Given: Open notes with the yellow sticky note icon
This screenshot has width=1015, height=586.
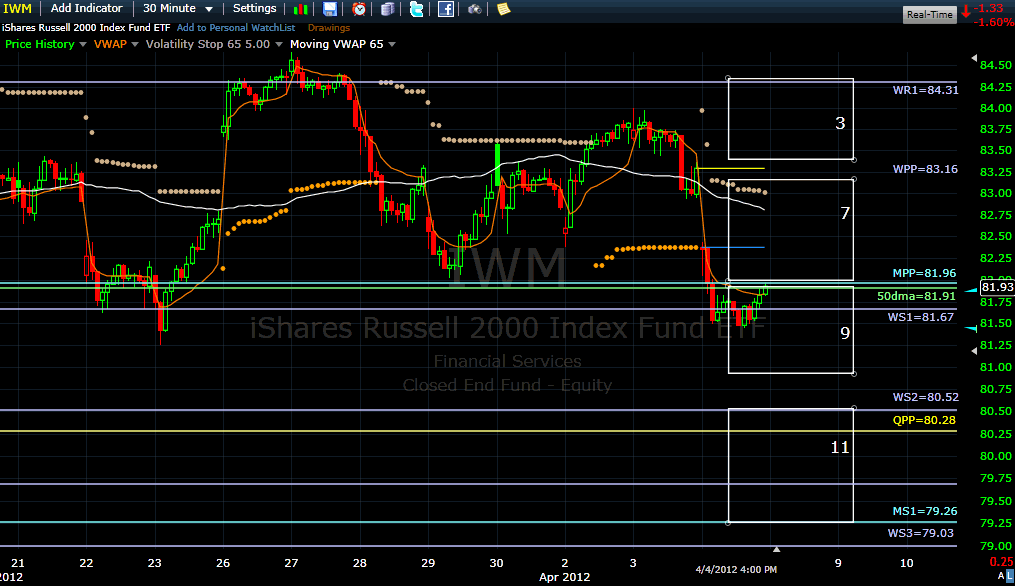Looking at the screenshot, I should (x=504, y=9).
